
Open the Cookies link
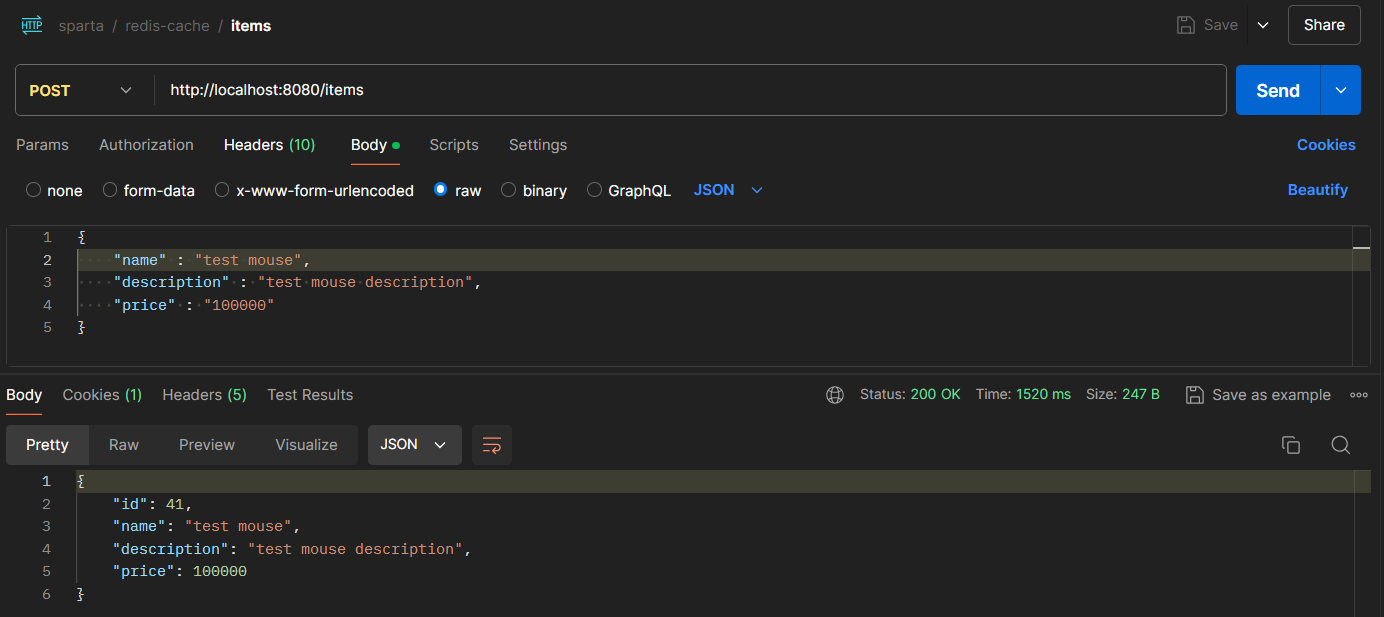(x=1326, y=145)
